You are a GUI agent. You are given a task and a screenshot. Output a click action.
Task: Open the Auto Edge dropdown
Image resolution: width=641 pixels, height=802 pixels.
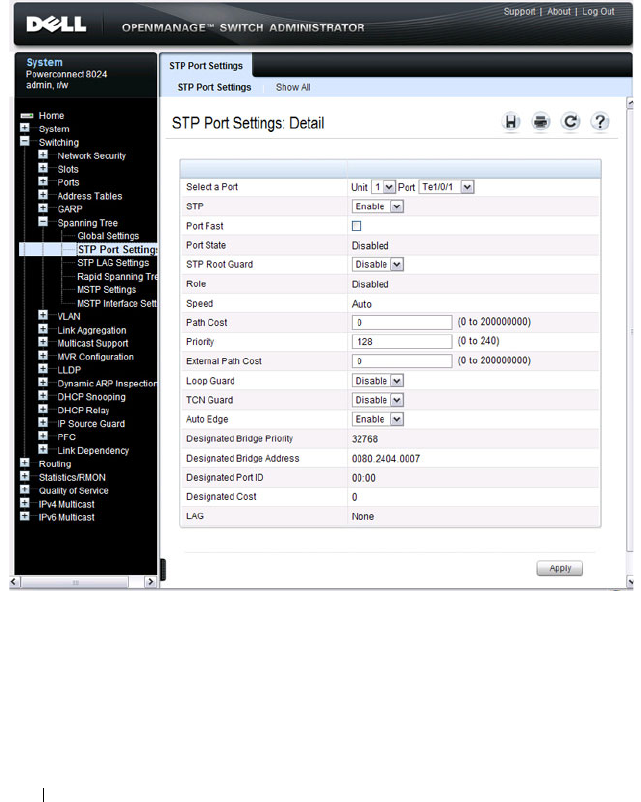378,419
